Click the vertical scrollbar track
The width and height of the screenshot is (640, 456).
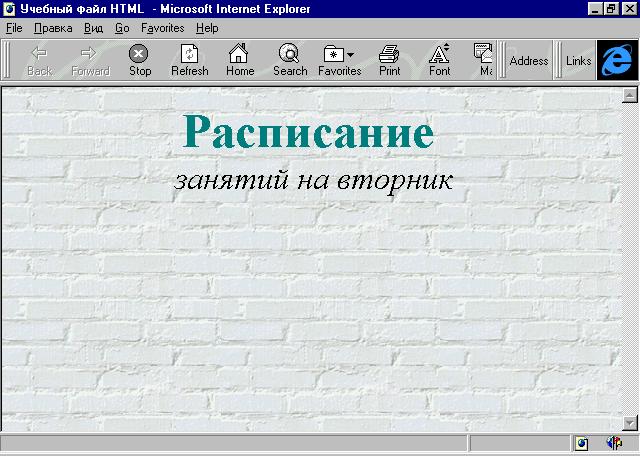629,259
